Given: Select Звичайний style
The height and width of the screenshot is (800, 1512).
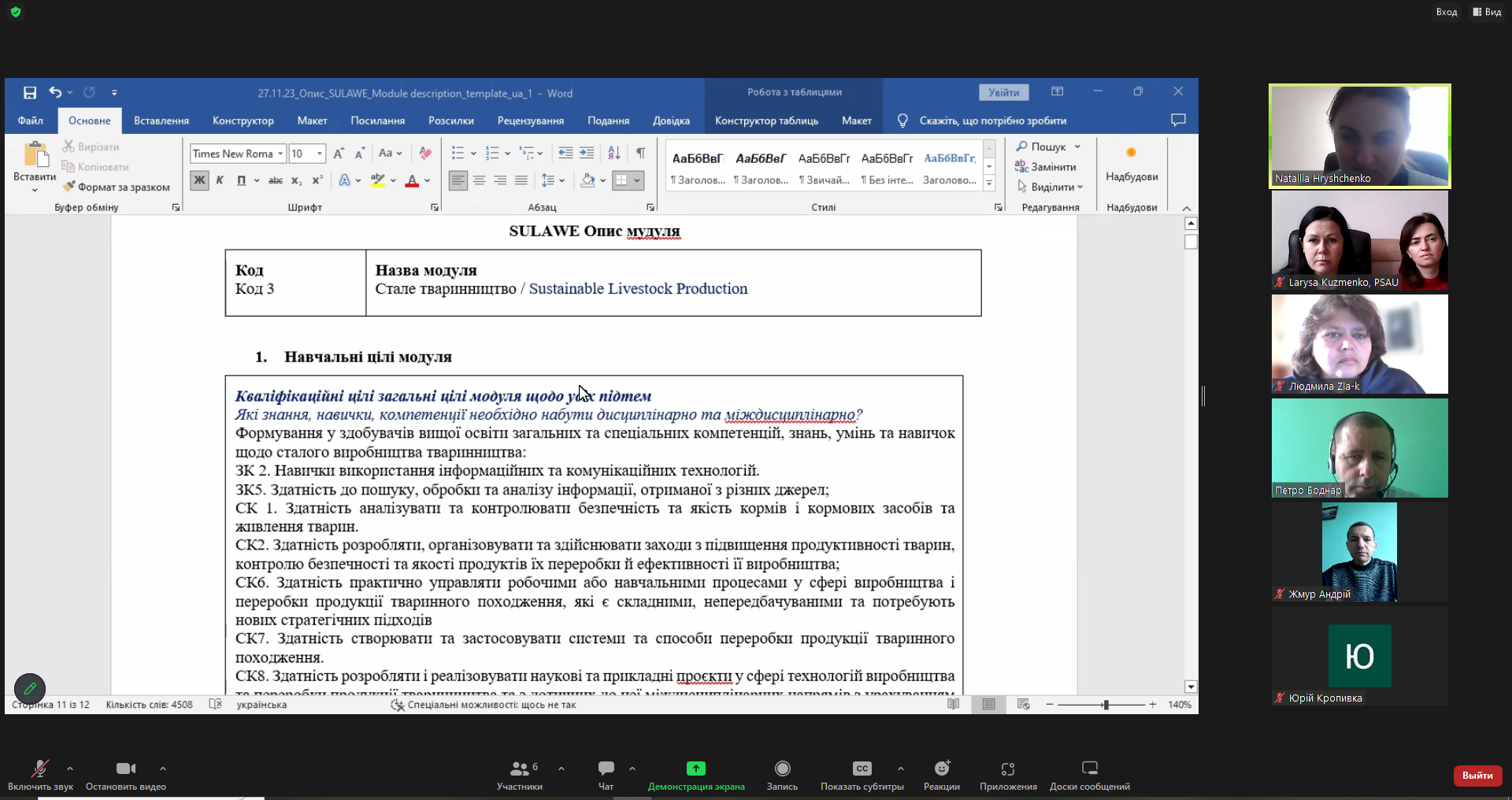Looking at the screenshot, I should click(x=824, y=169).
